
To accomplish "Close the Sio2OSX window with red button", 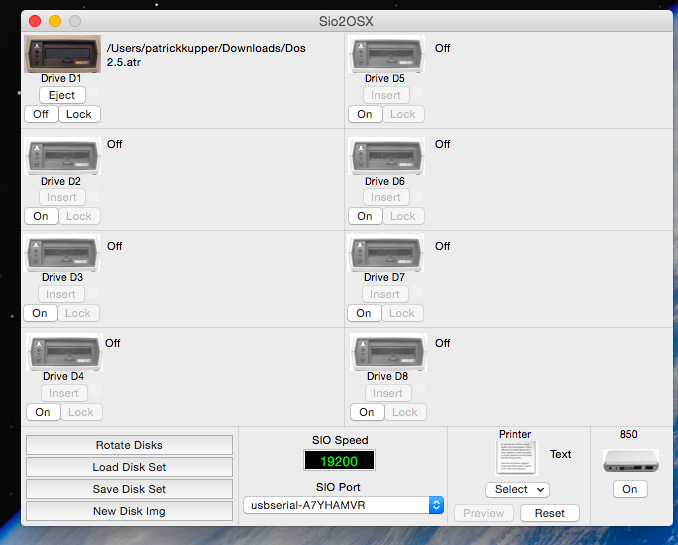I will pyautogui.click(x=35, y=21).
